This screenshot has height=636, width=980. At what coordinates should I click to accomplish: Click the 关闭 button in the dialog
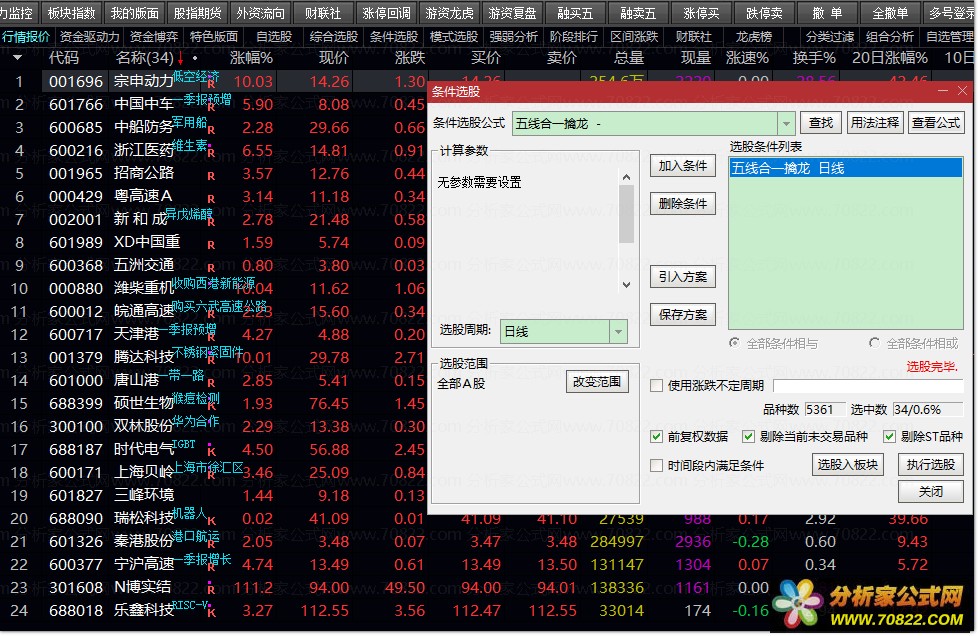(931, 492)
